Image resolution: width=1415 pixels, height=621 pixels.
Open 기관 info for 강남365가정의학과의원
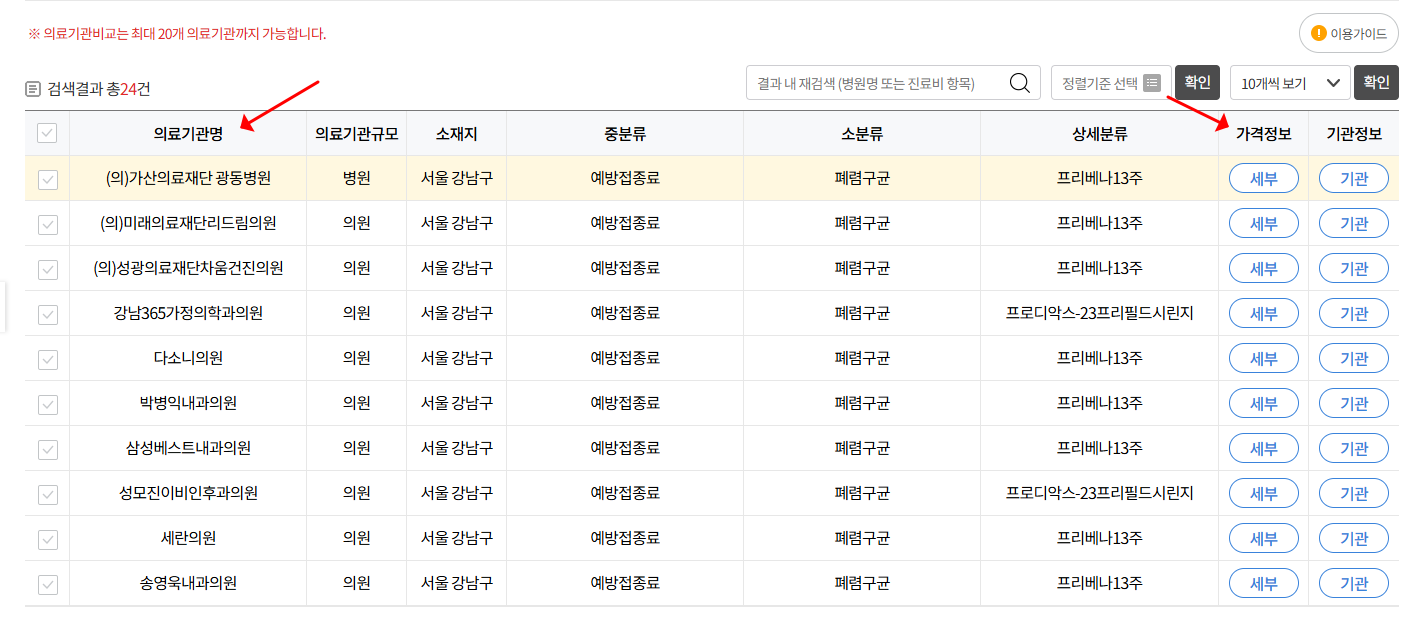(x=1354, y=313)
